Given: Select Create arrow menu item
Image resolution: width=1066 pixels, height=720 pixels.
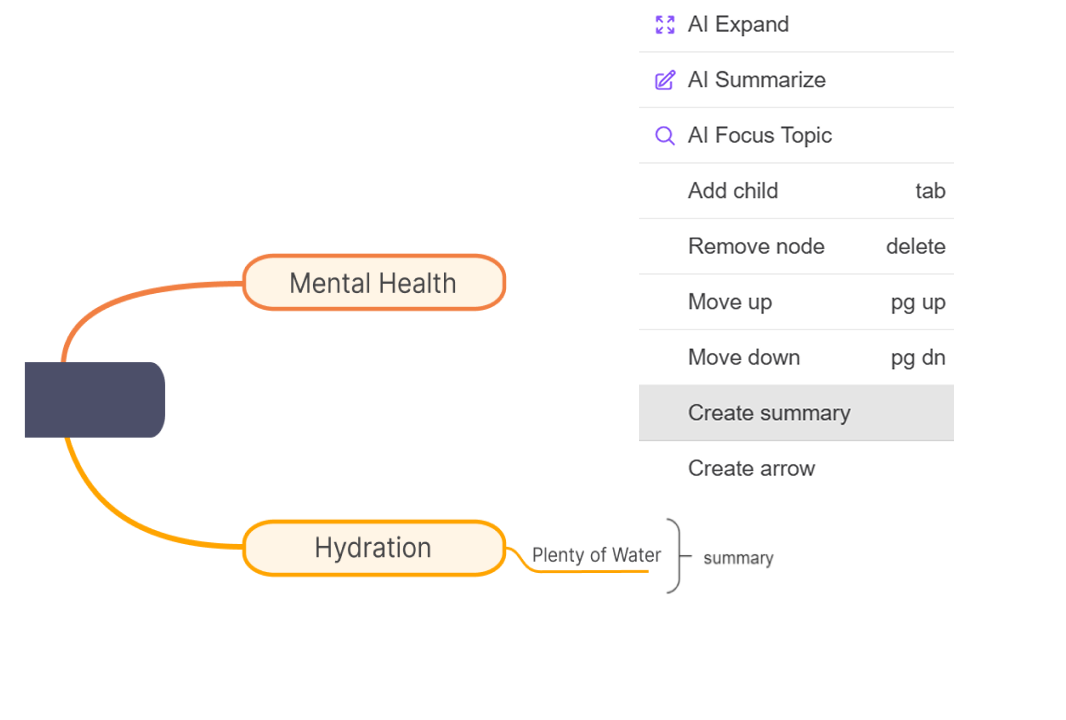Looking at the screenshot, I should tap(751, 468).
